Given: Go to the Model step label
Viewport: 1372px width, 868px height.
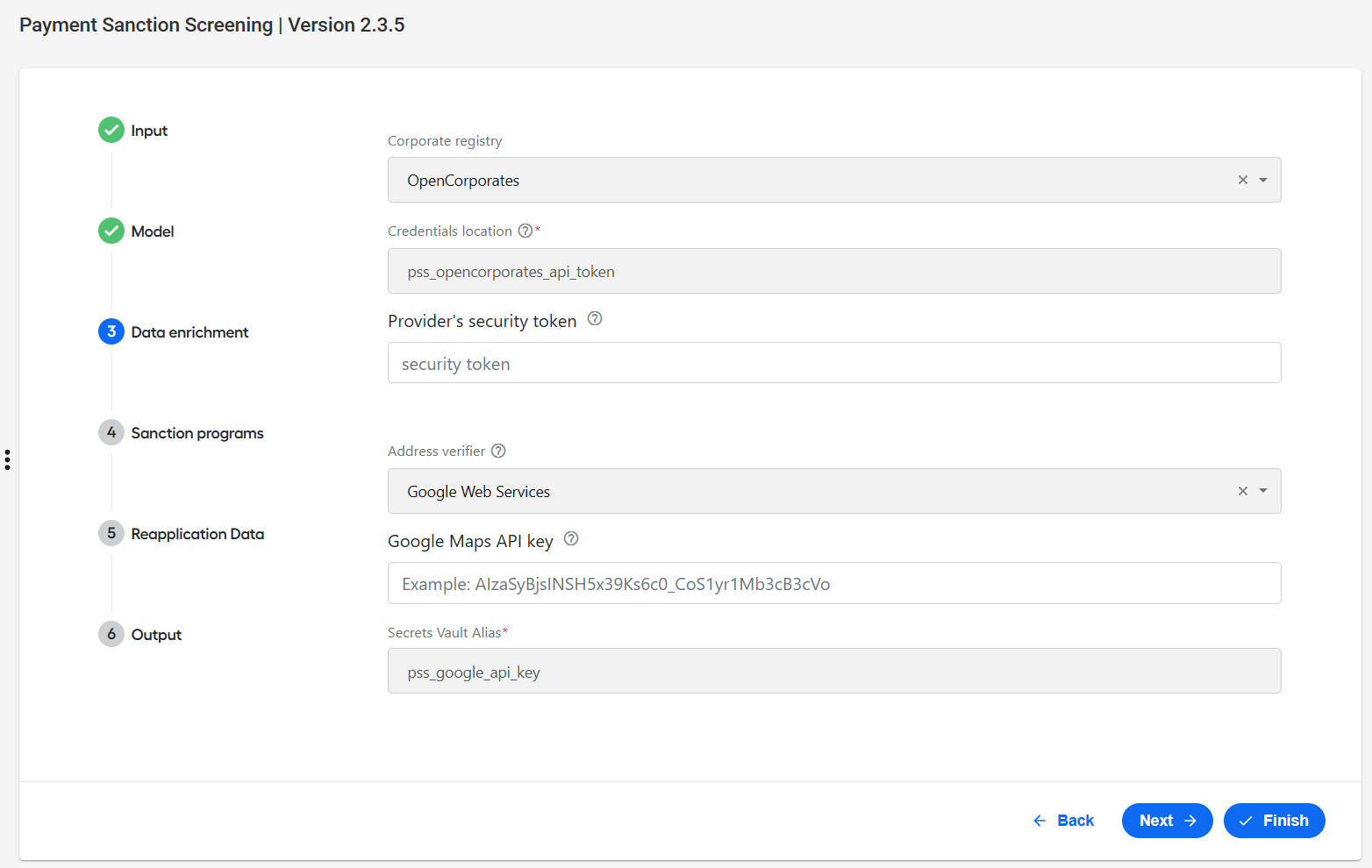Looking at the screenshot, I should point(153,231).
